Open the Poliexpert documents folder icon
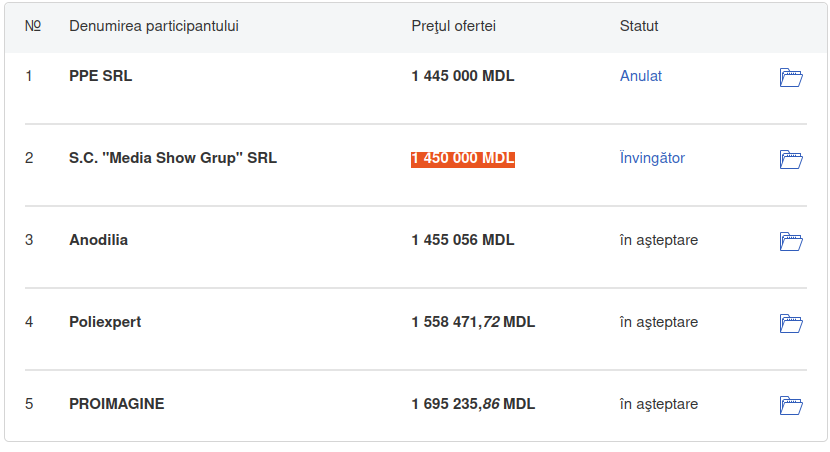The height and width of the screenshot is (452, 830). 791,323
